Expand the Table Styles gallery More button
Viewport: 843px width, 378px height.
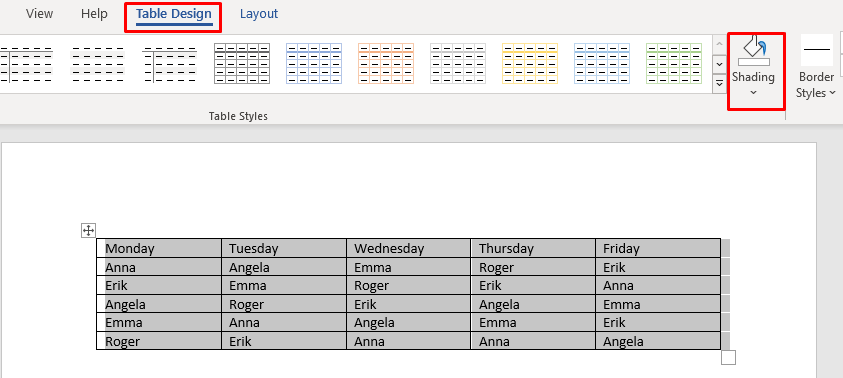point(719,83)
